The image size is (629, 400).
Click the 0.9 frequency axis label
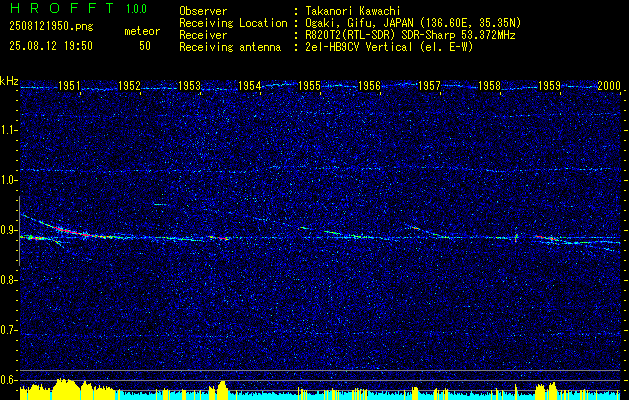[x=8, y=230]
